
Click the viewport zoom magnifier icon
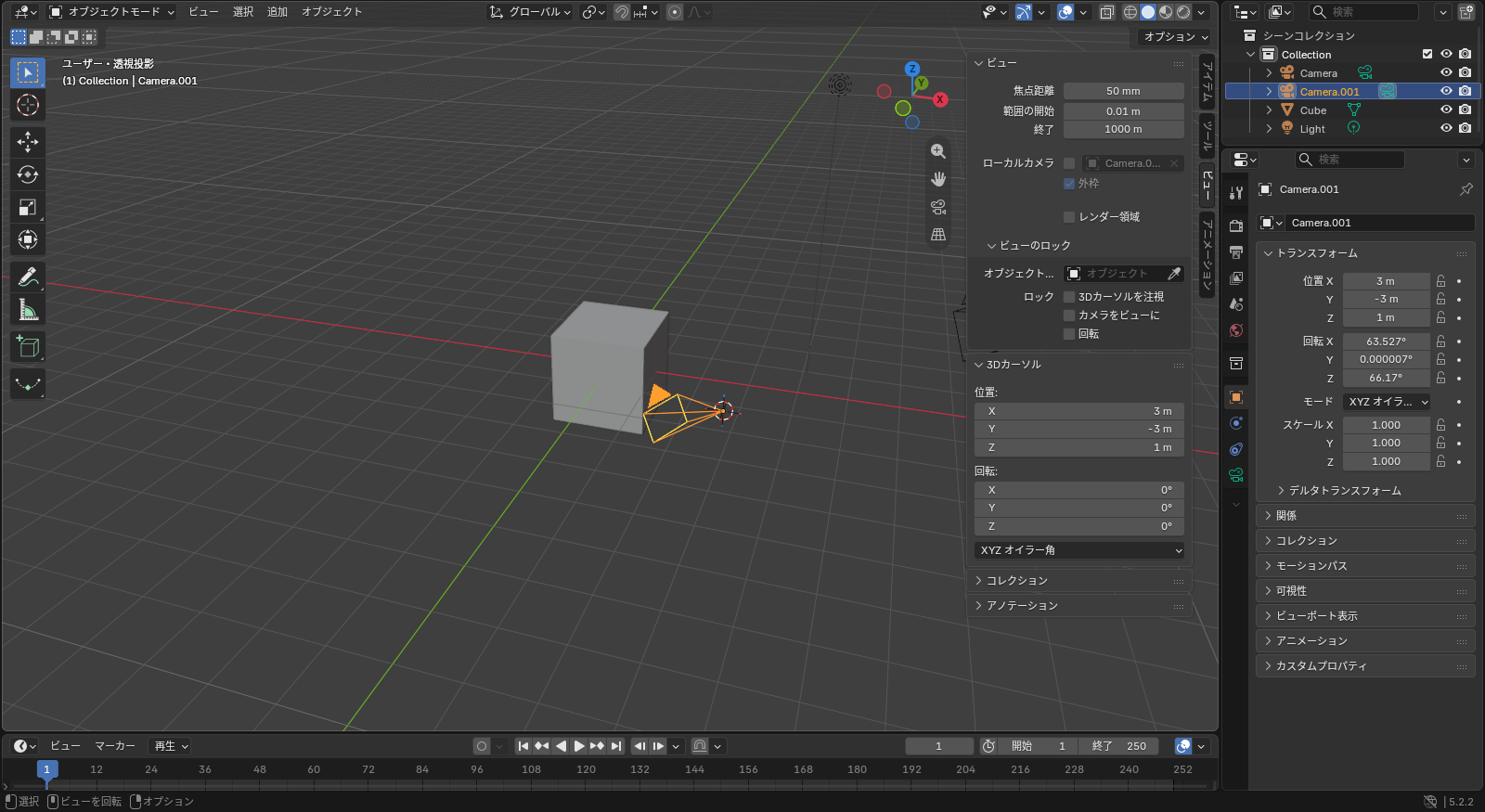[938, 151]
